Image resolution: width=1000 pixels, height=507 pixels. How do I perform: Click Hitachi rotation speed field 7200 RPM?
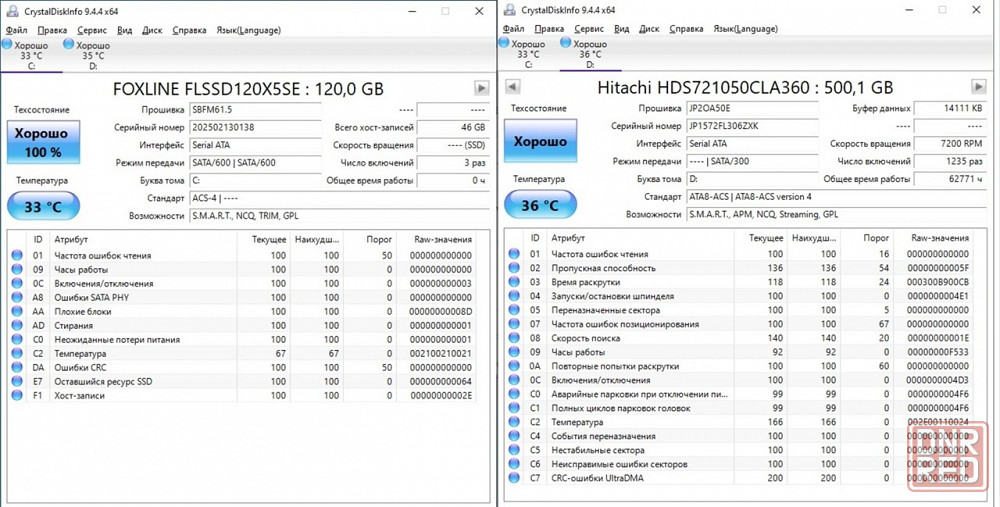(950, 144)
